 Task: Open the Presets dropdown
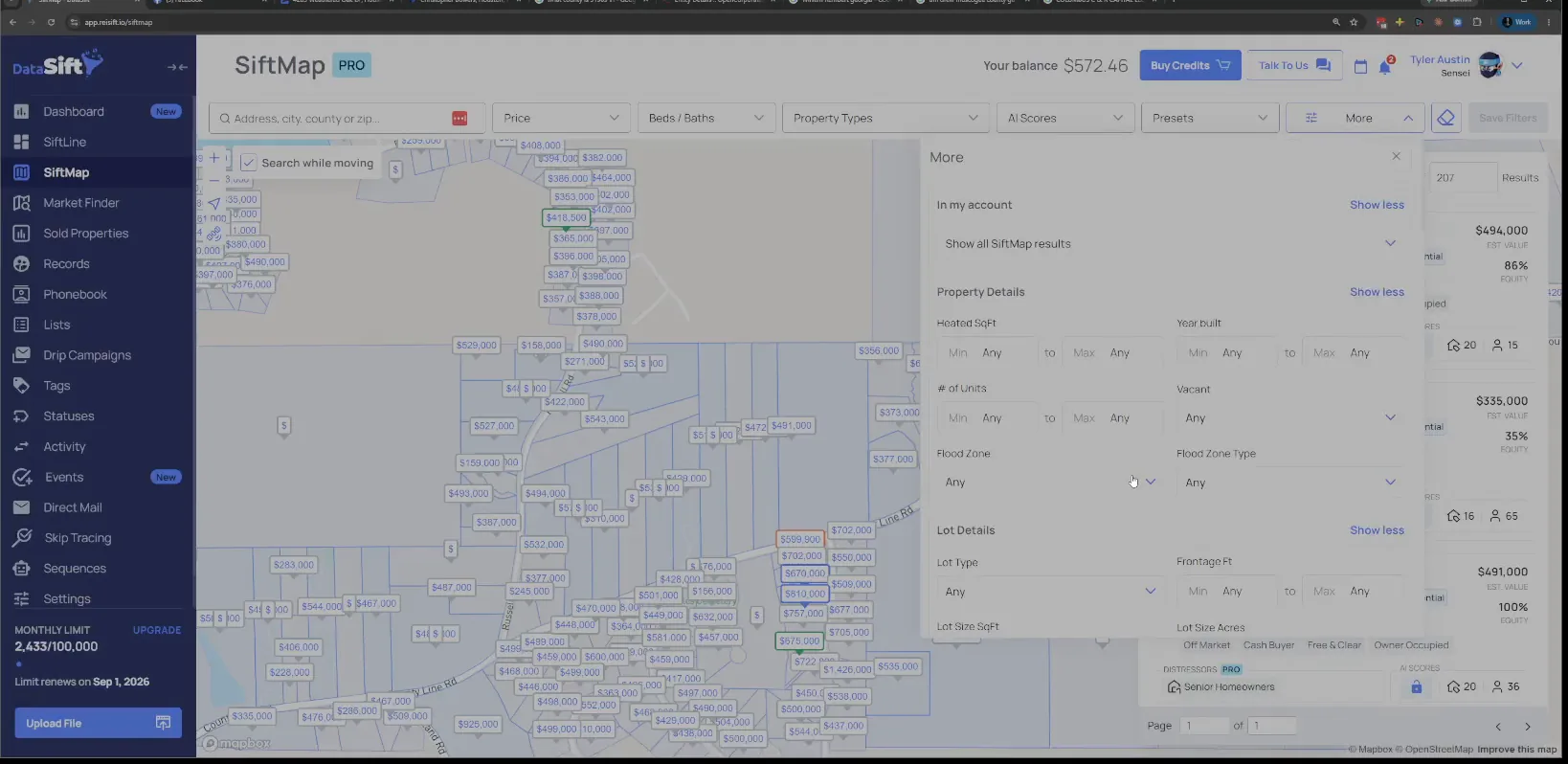coord(1210,118)
